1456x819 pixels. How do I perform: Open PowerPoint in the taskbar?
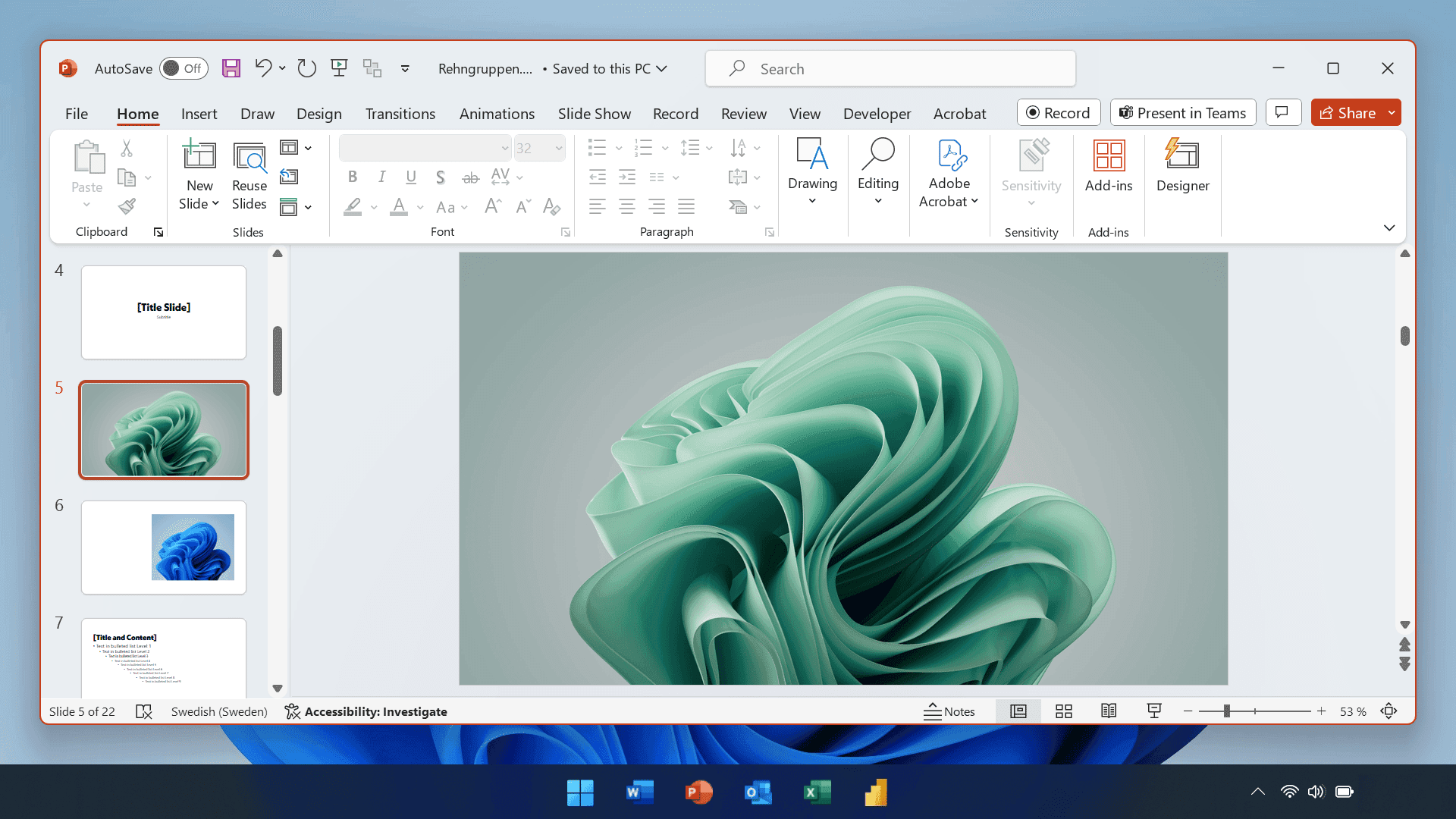(x=698, y=792)
